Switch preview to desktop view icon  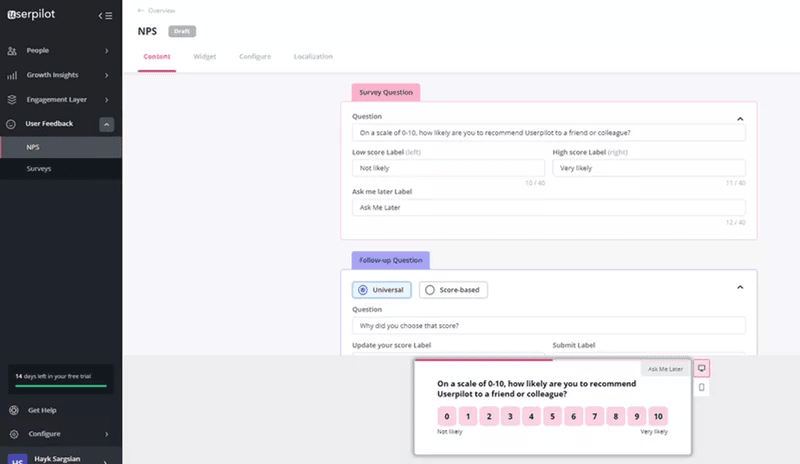[702, 368]
